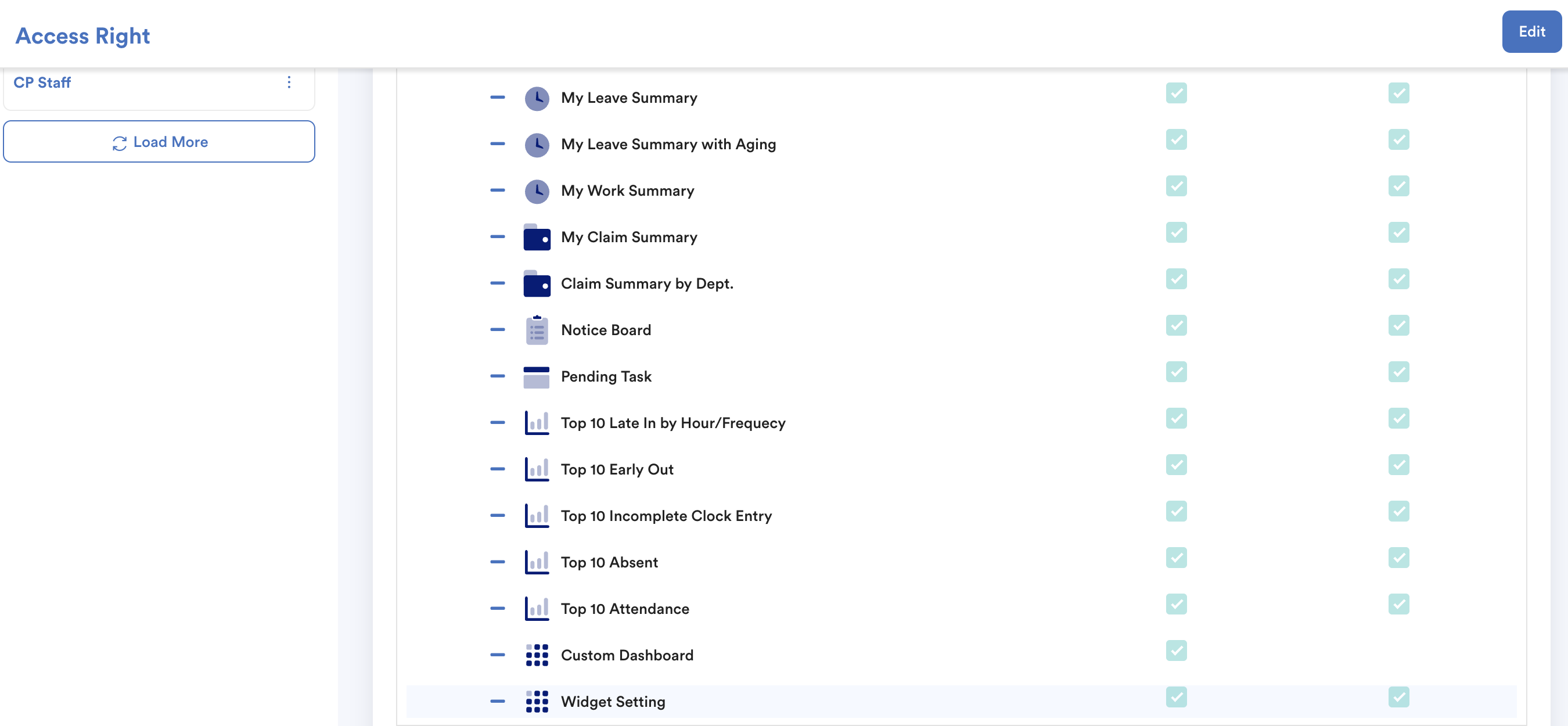The width and height of the screenshot is (1568, 726).
Task: Toggle the Custom Dashboard checkbox
Action: tap(1175, 650)
